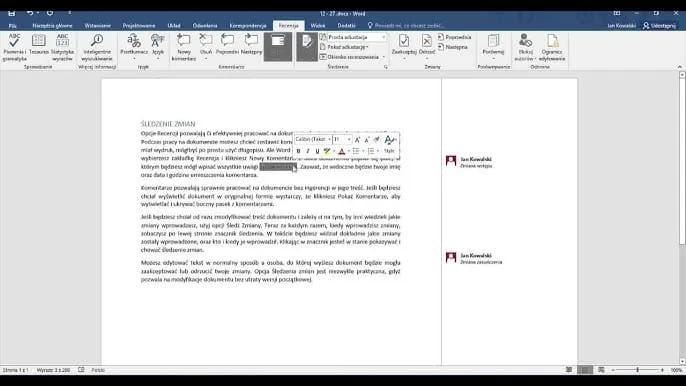Switch to Narzędzia główne tab

(x=52, y=26)
